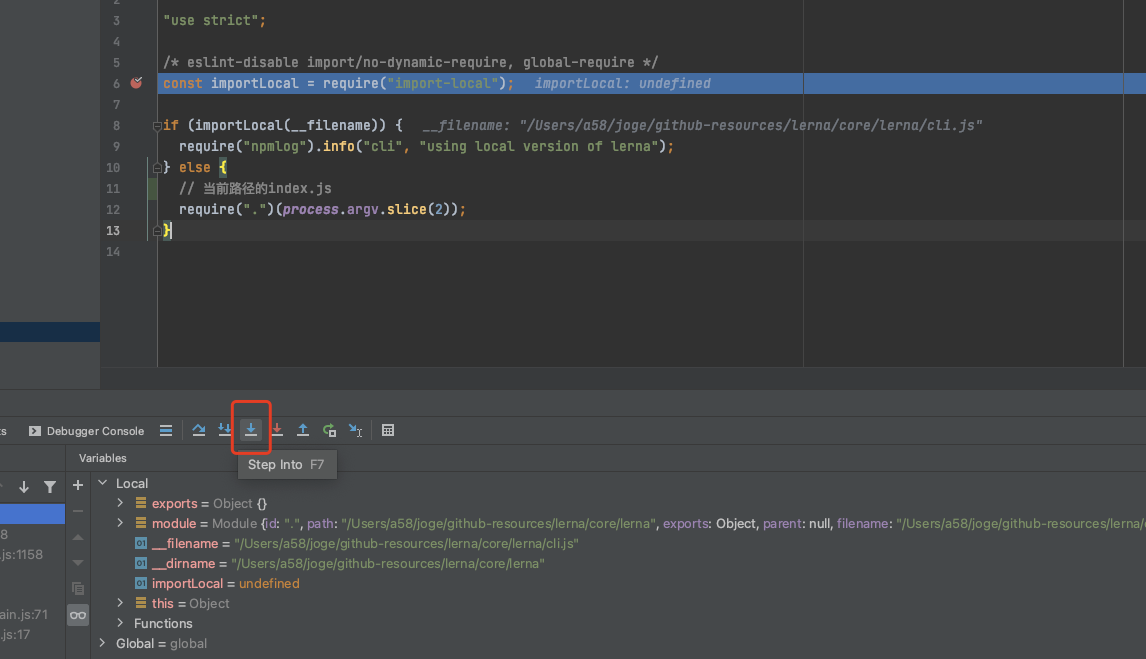The width and height of the screenshot is (1146, 659).
Task: Collapse the Local variables group
Action: tap(103, 483)
